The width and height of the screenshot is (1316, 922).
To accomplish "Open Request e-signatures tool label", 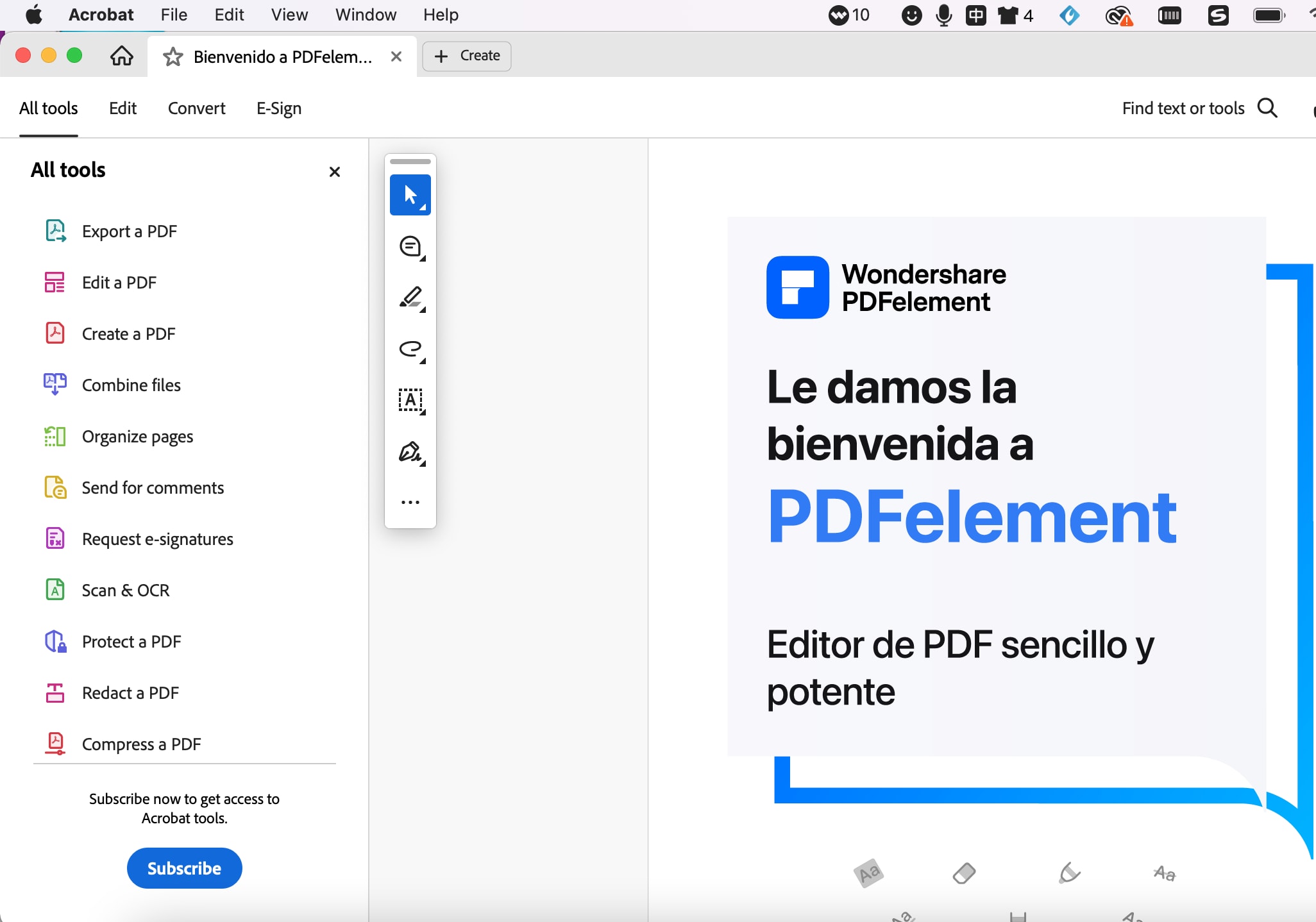I will pyautogui.click(x=158, y=539).
